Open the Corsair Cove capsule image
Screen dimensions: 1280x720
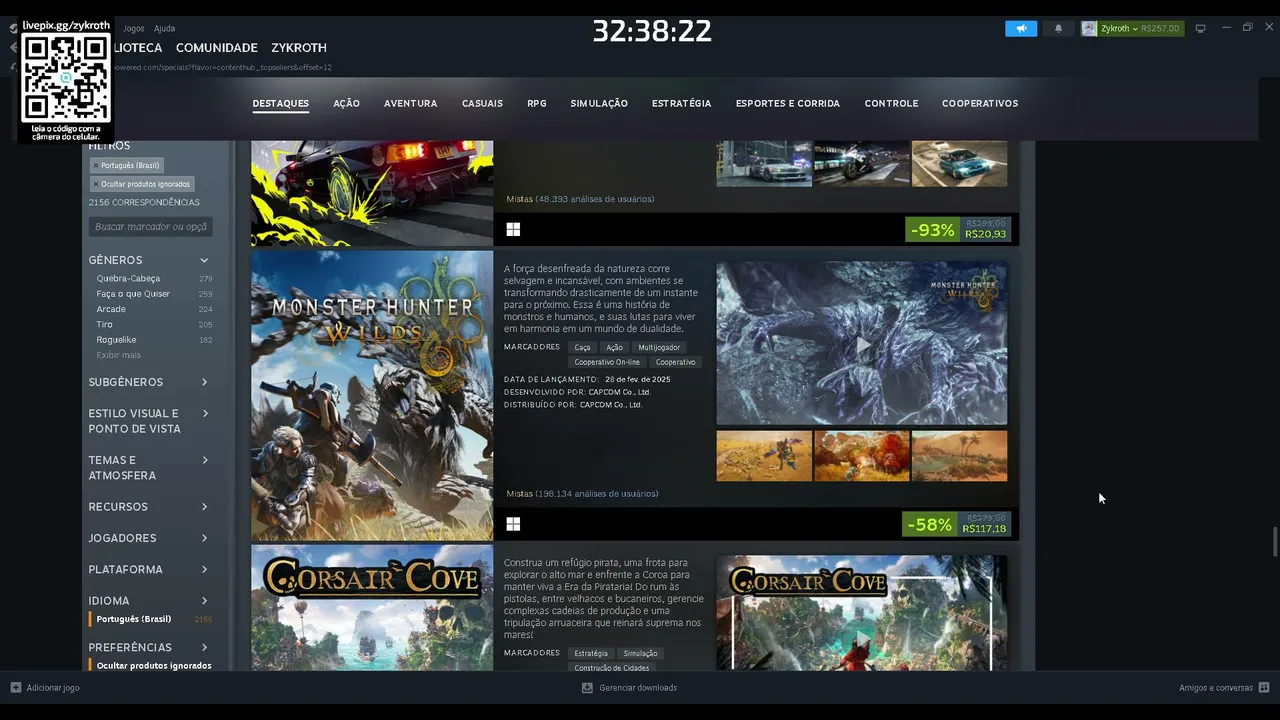tap(372, 608)
